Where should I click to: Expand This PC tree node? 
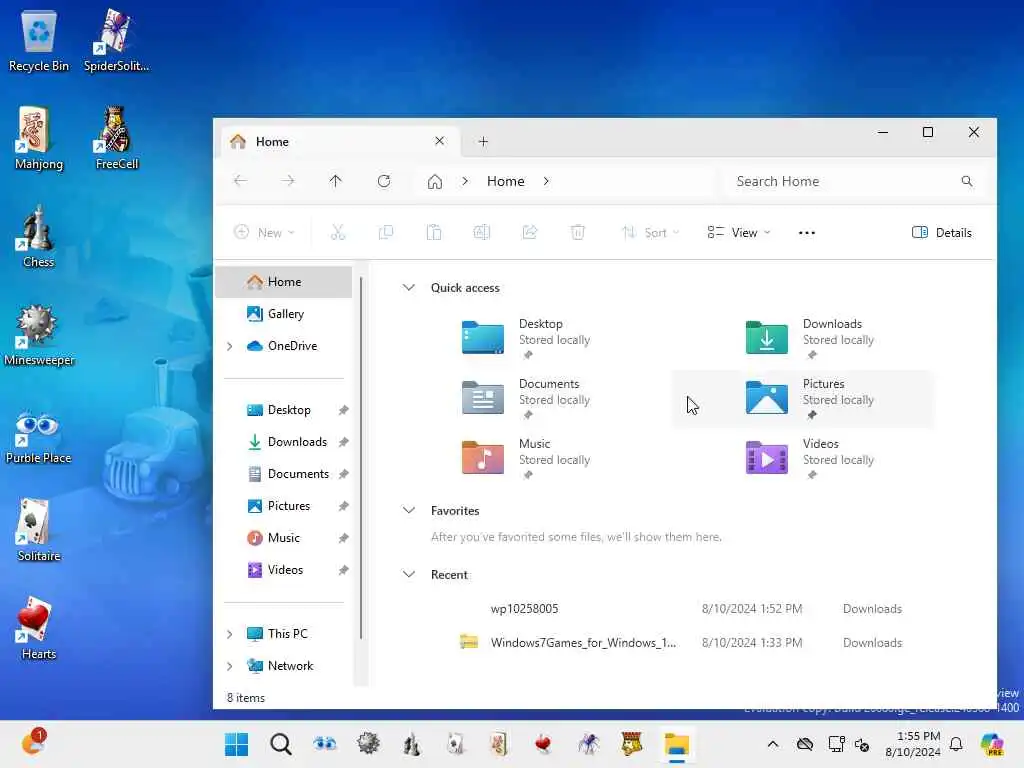[229, 634]
